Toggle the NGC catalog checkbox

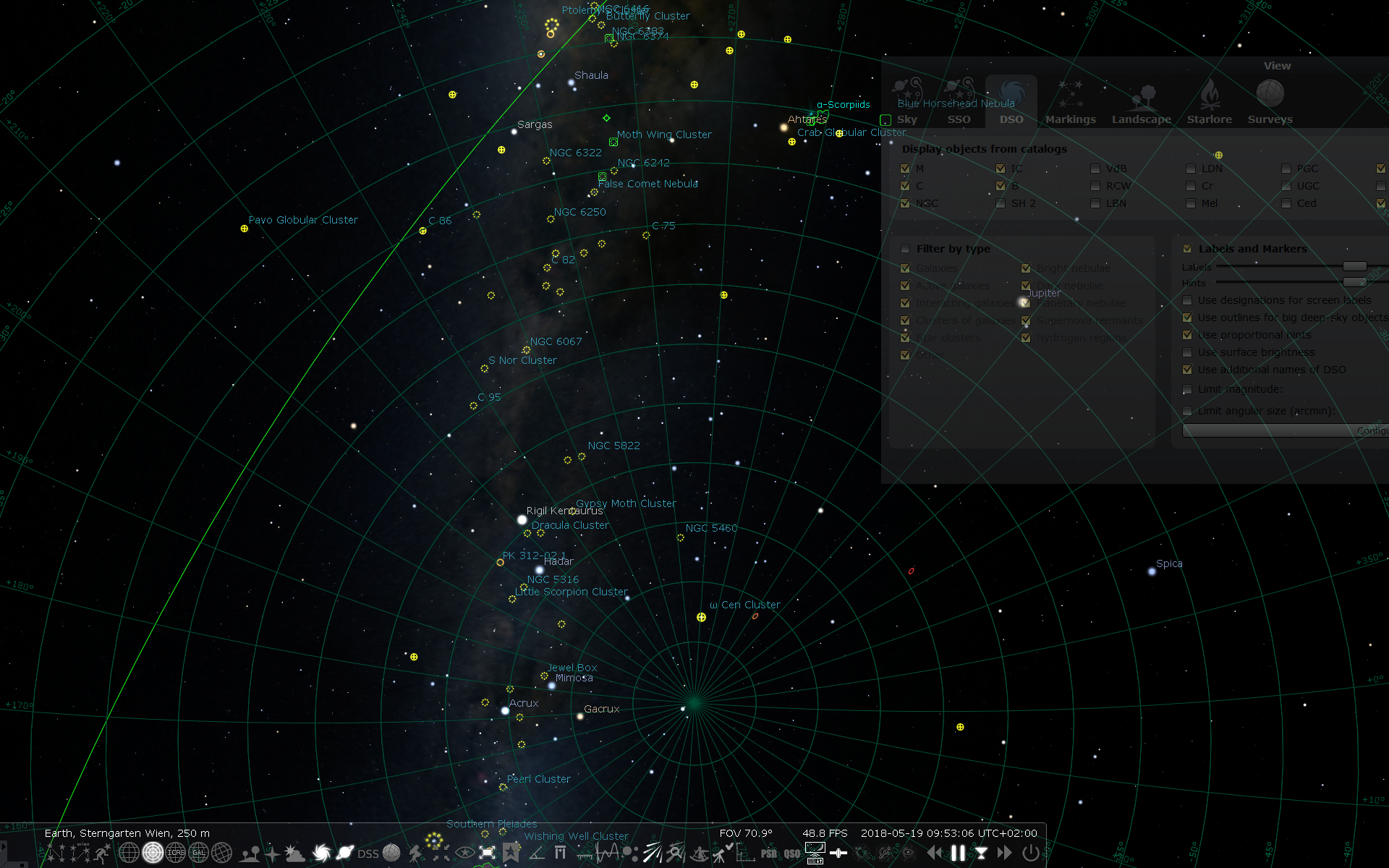click(x=905, y=203)
